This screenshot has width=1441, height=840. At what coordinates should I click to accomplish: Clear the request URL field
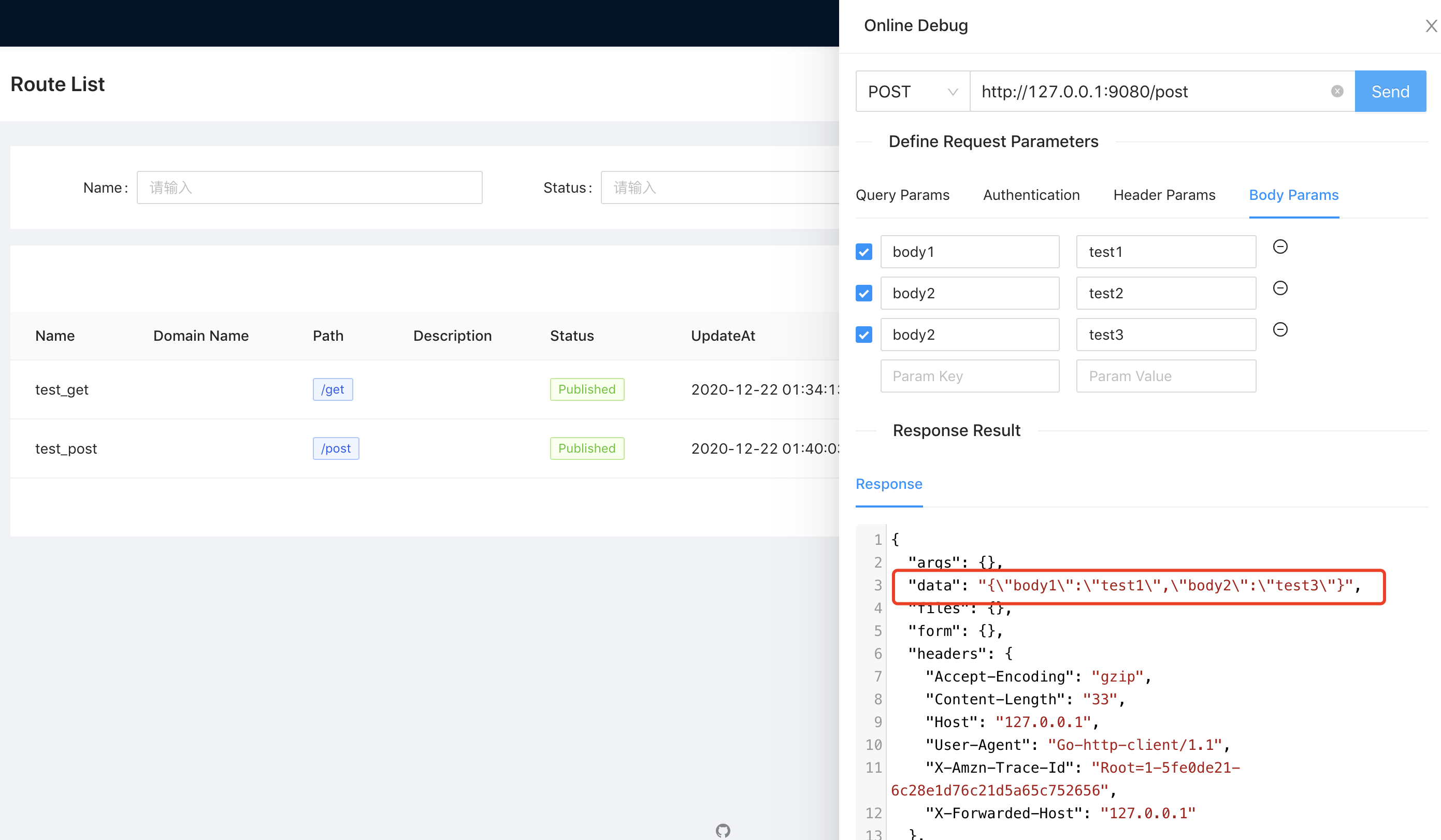1336,92
